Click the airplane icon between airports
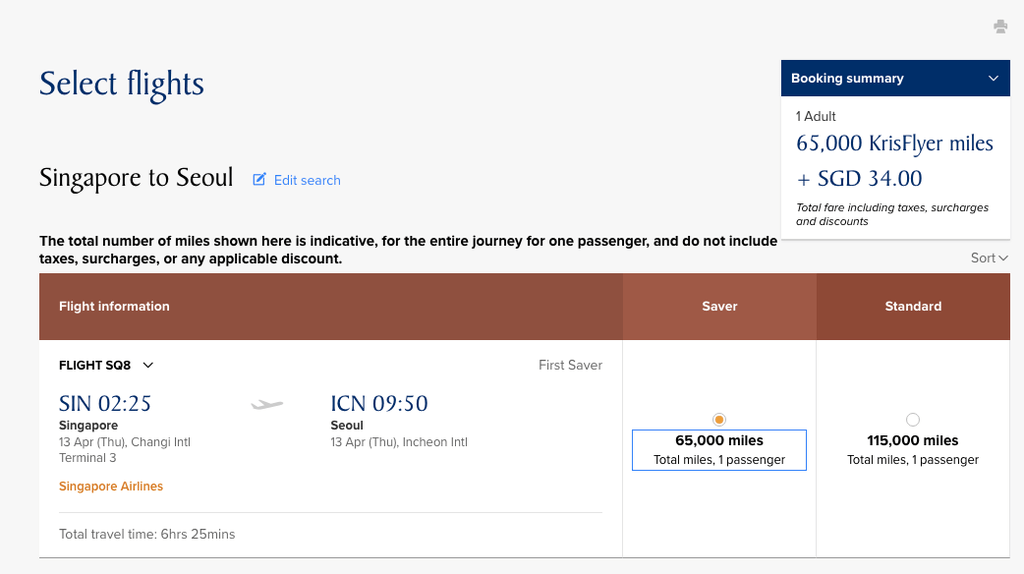The image size is (1024, 574). click(267, 405)
